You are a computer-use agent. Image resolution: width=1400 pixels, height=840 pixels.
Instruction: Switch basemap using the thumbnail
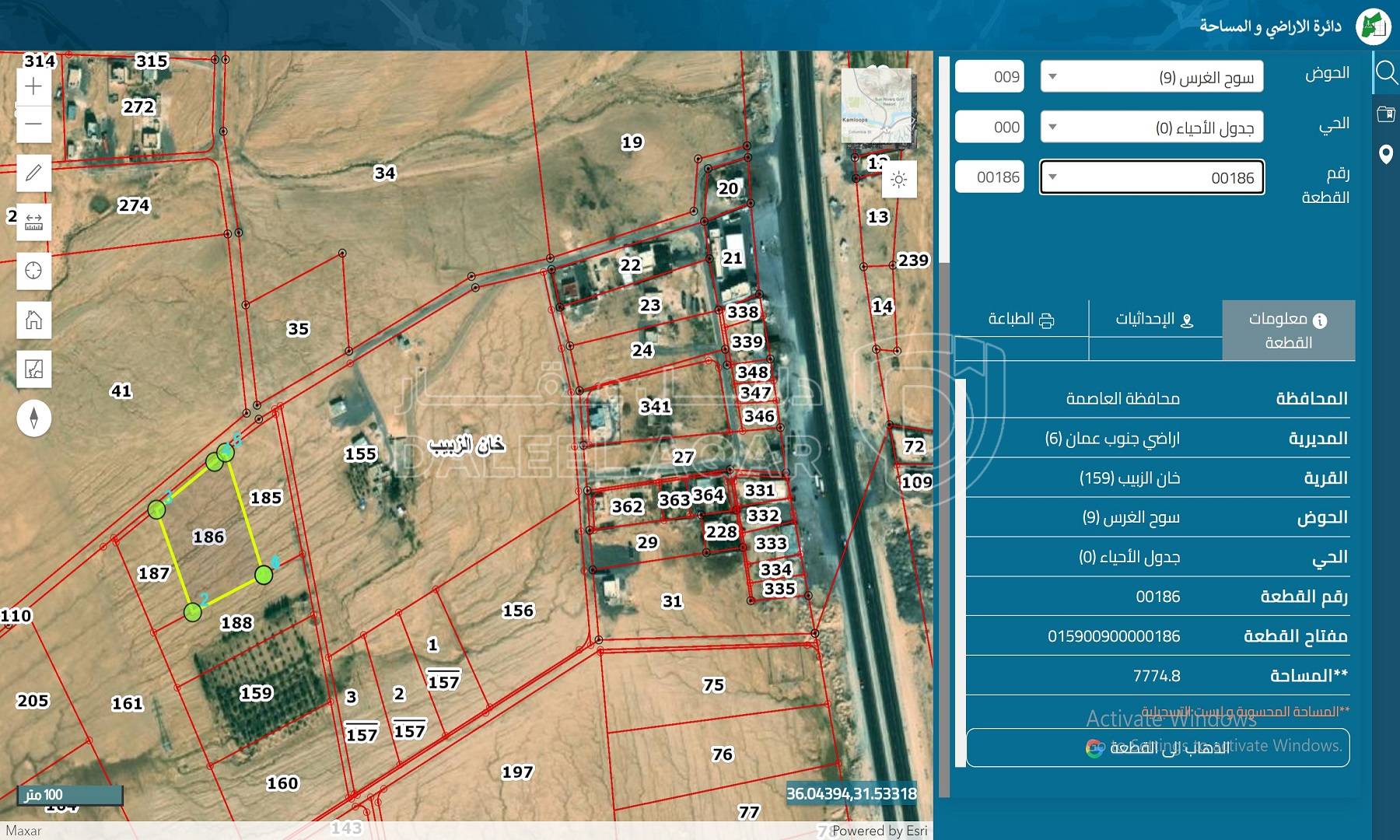pos(876,105)
